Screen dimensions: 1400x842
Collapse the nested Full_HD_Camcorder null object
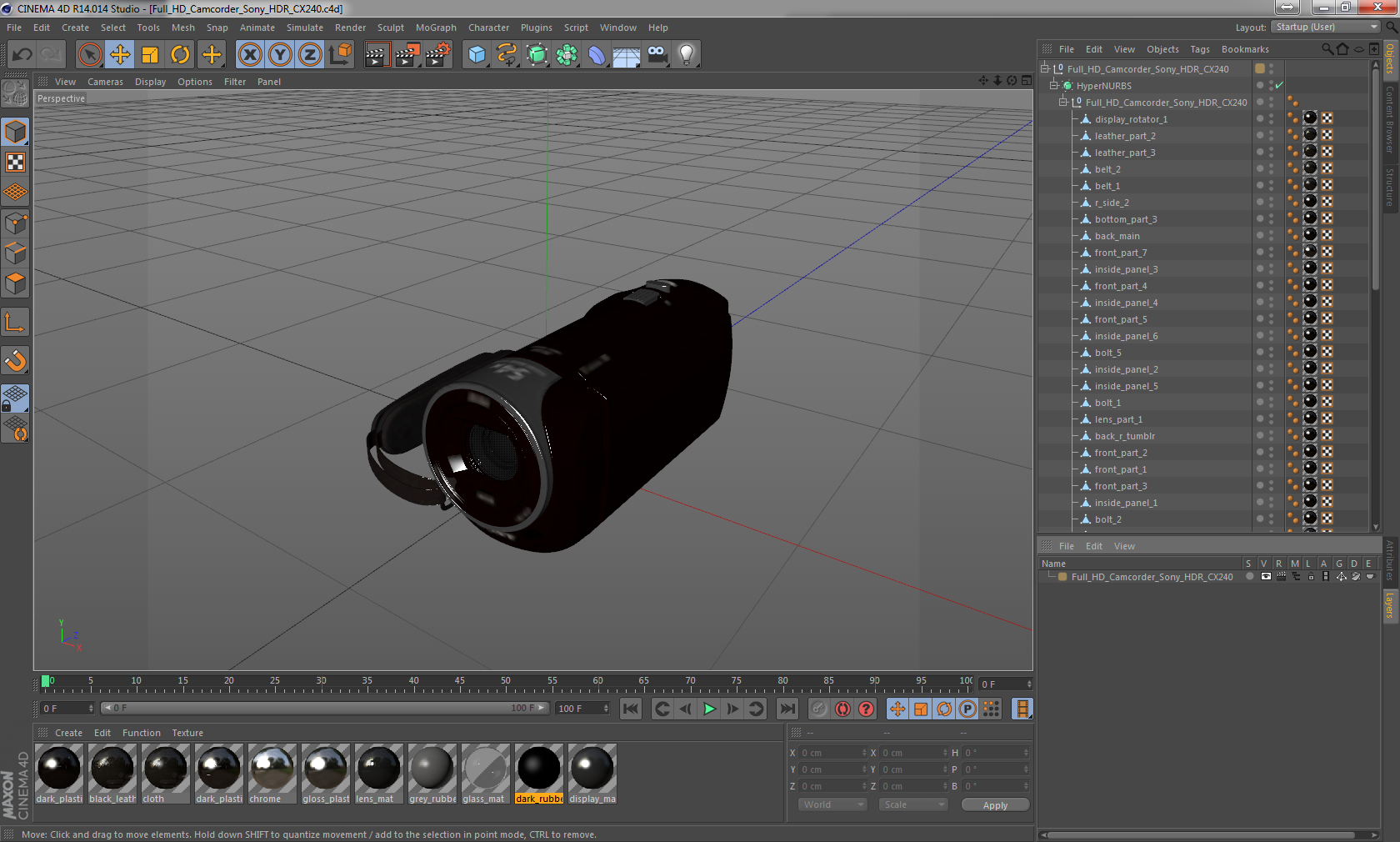[x=1062, y=102]
